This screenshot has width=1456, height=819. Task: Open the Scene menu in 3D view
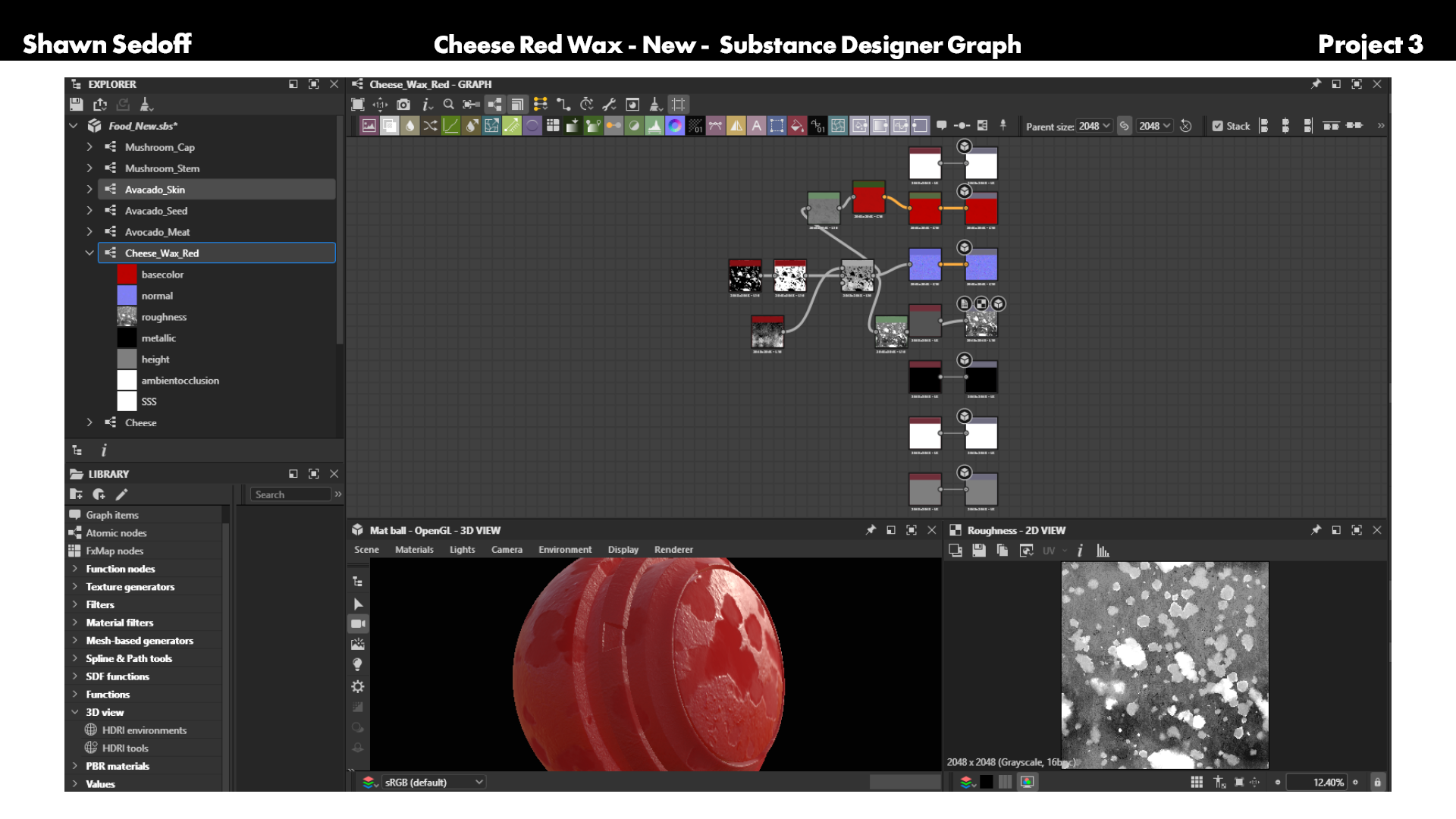point(366,550)
